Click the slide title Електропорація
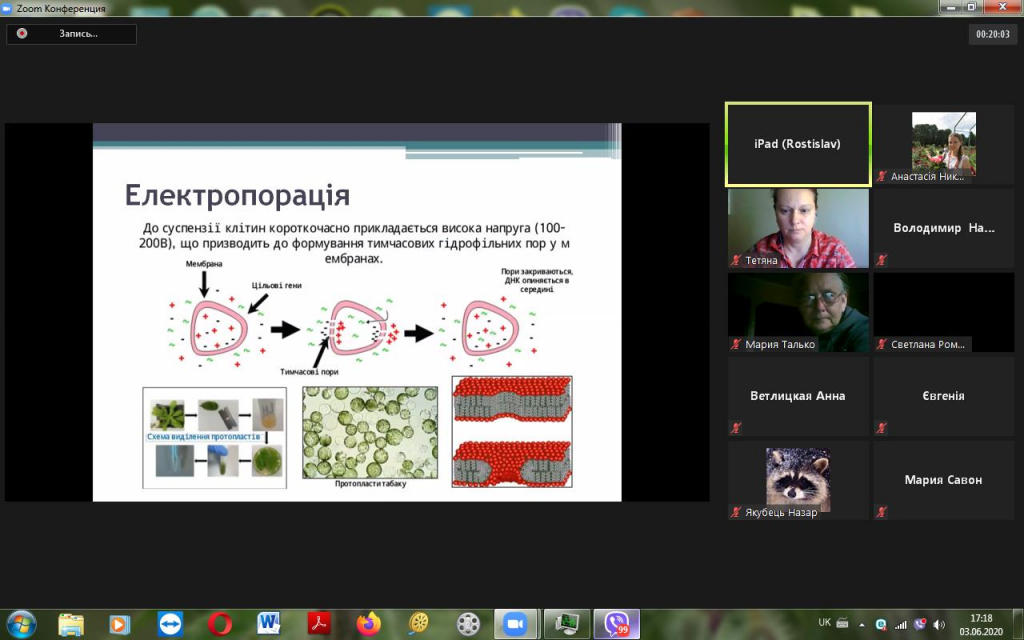Image resolution: width=1024 pixels, height=640 pixels. 237,195
